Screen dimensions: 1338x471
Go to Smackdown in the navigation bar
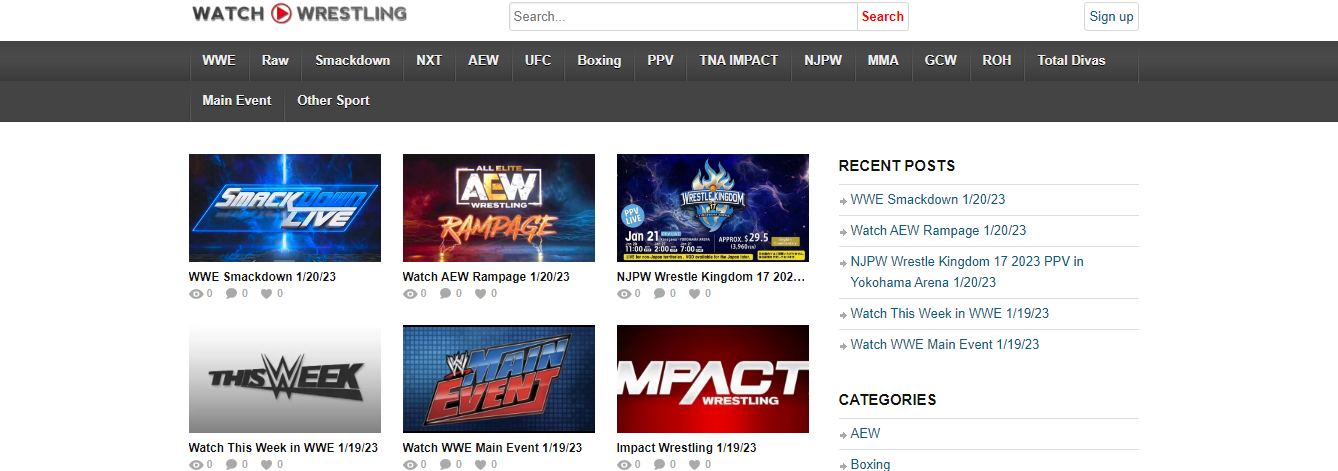pyautogui.click(x=353, y=60)
